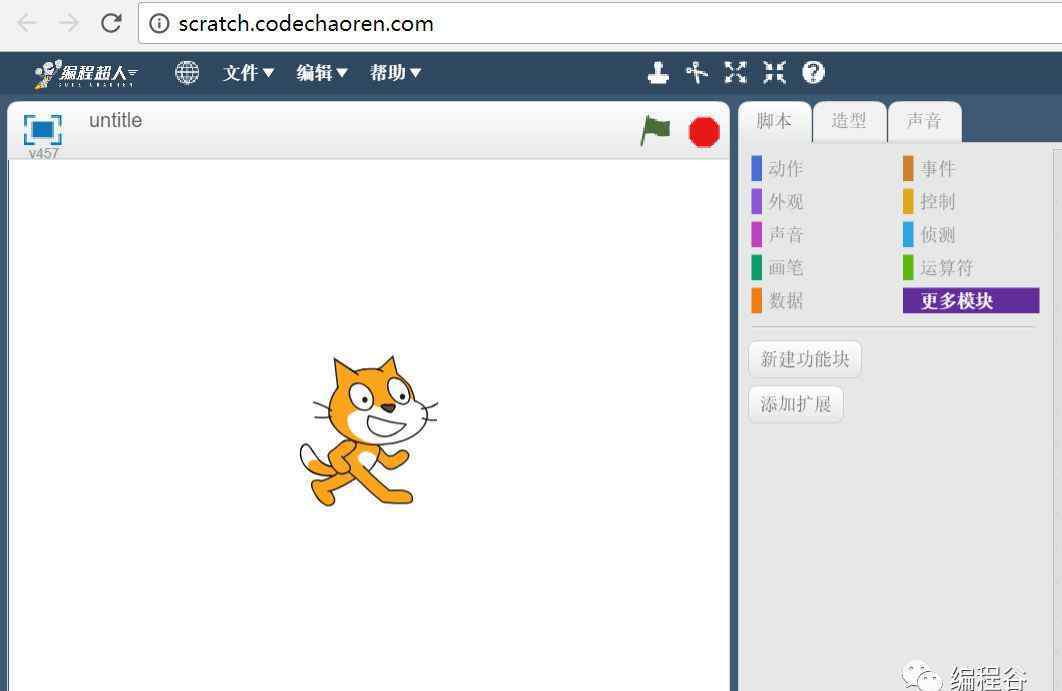
Task: Switch to the 造型 tab
Action: [x=849, y=122]
